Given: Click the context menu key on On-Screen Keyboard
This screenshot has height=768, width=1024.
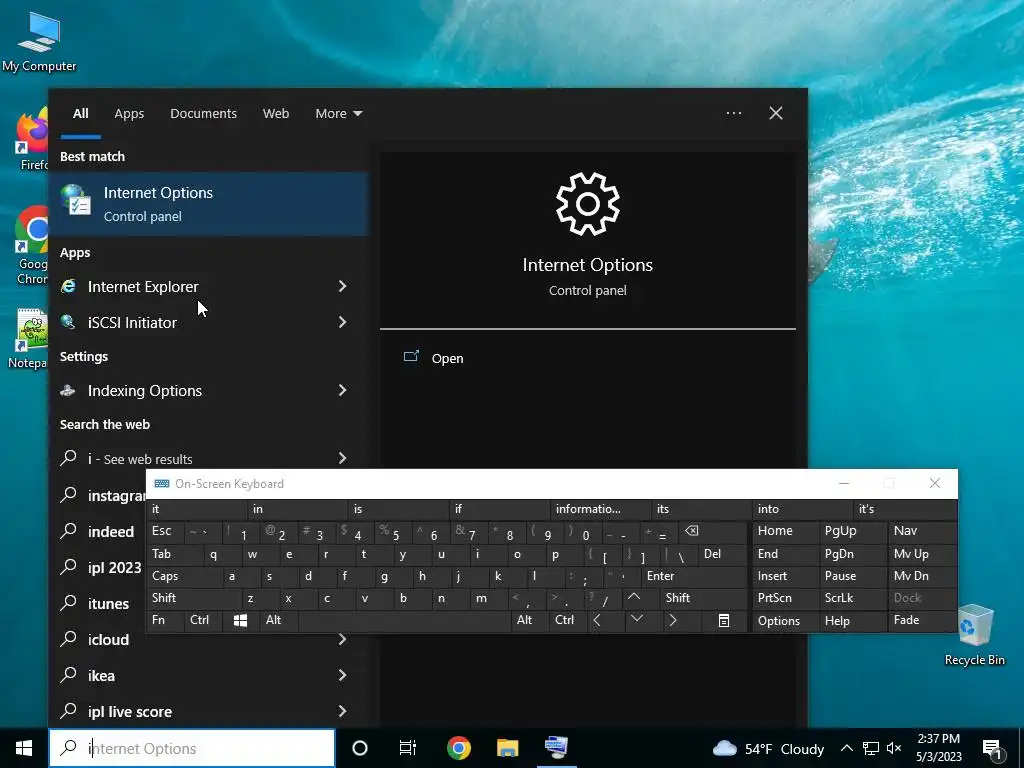Looking at the screenshot, I should (x=724, y=620).
